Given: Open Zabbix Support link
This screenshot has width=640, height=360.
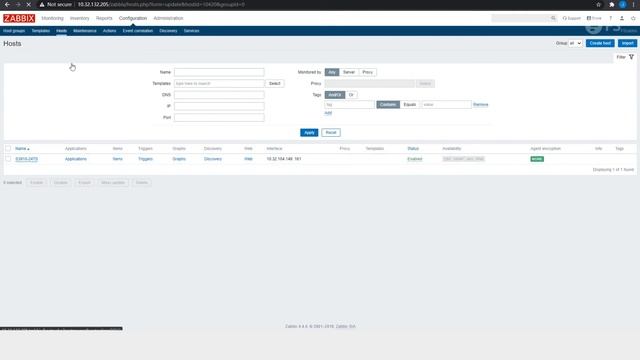Looking at the screenshot, I should tap(571, 18).
